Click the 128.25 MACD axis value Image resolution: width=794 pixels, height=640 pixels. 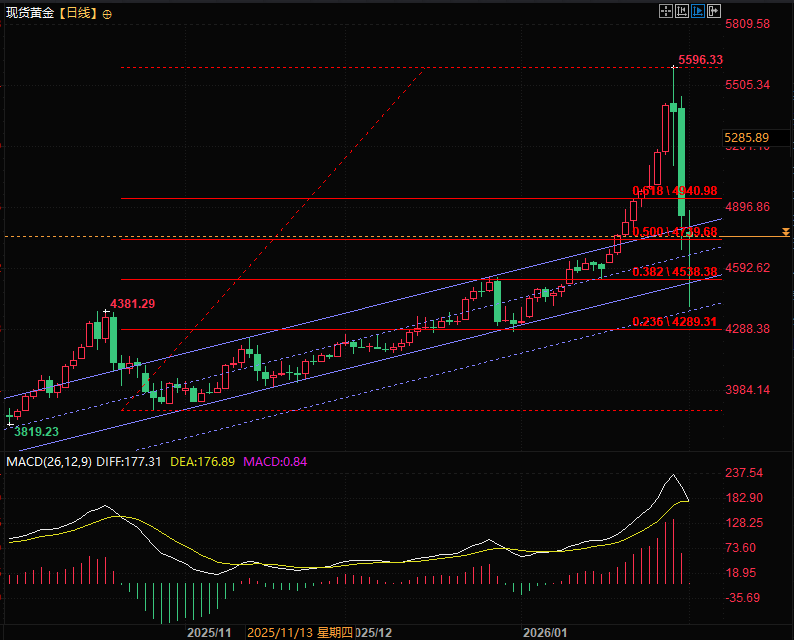click(744, 523)
